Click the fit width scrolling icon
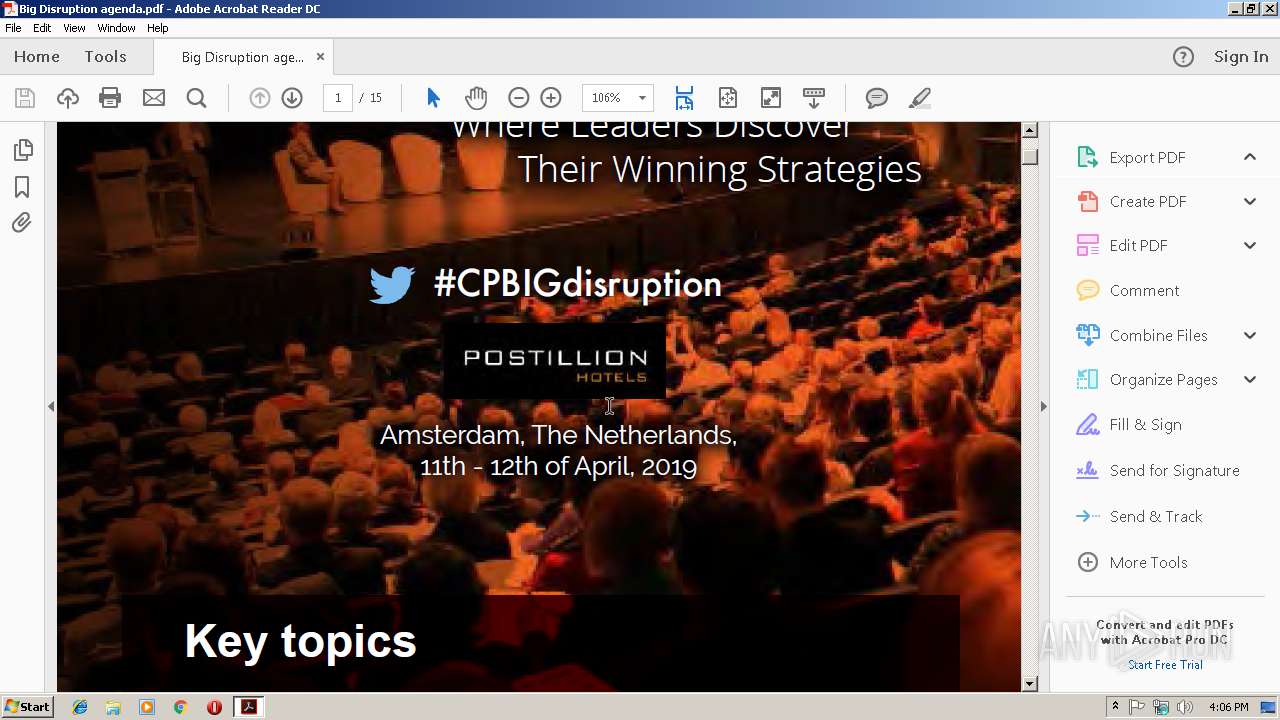 click(x=684, y=98)
